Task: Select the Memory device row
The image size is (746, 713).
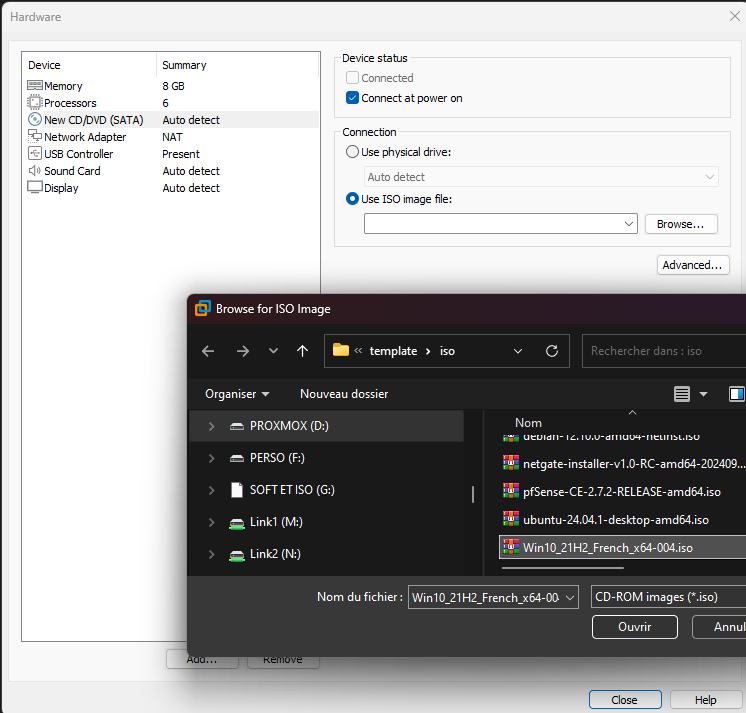Action: [172, 86]
